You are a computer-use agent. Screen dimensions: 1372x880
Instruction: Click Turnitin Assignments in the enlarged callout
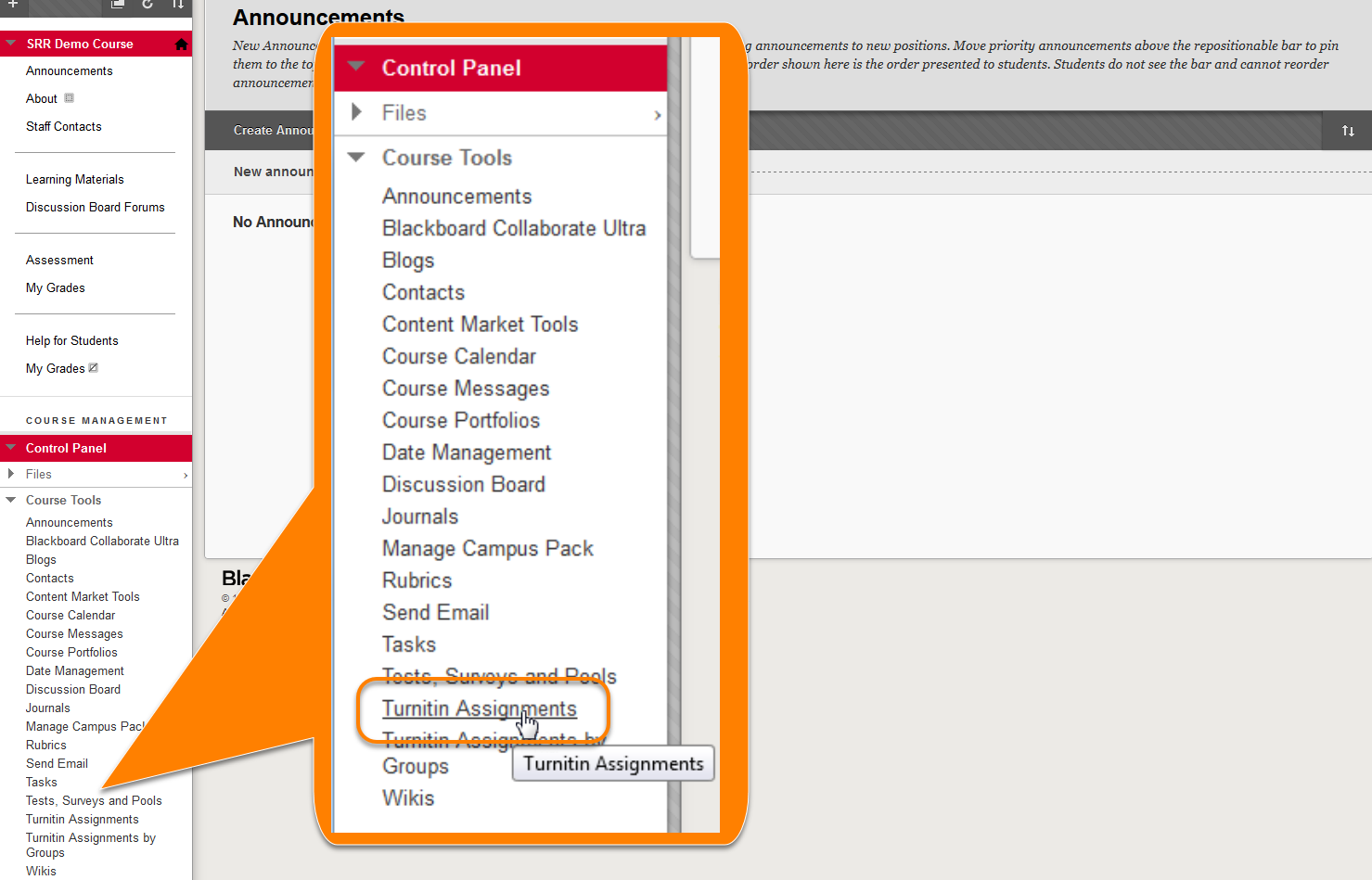point(480,708)
